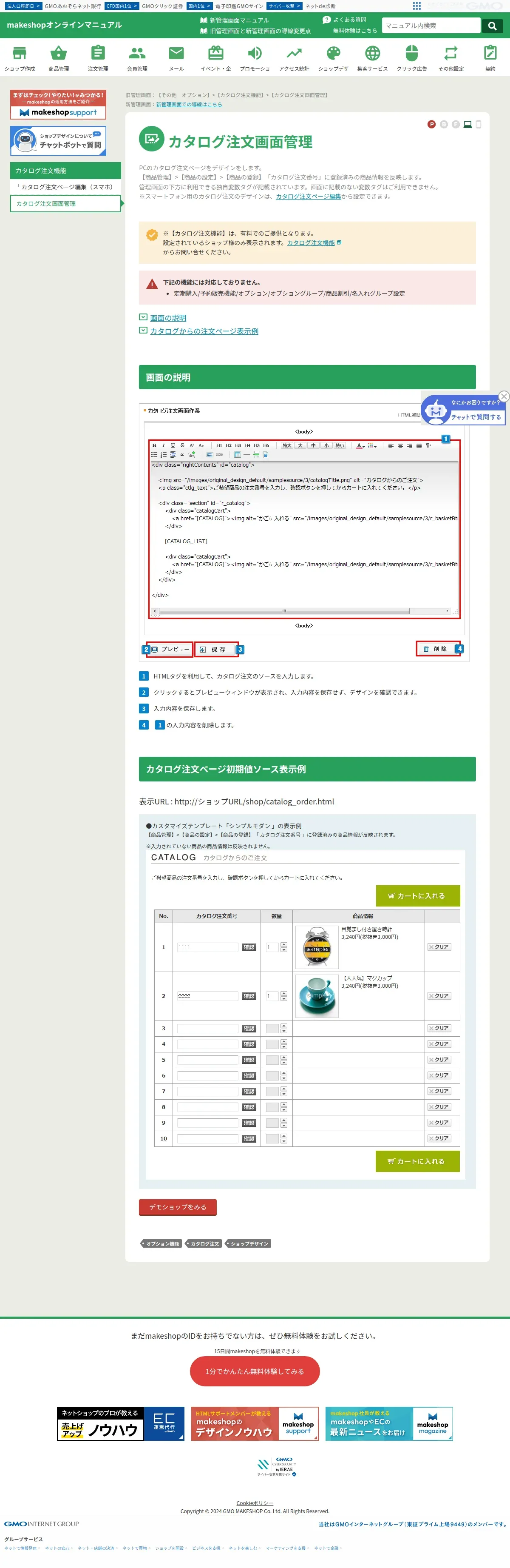The image size is (510, 1568).
Task: Expand ネット・店舗の決済 footer dropdown
Action: point(97,1548)
